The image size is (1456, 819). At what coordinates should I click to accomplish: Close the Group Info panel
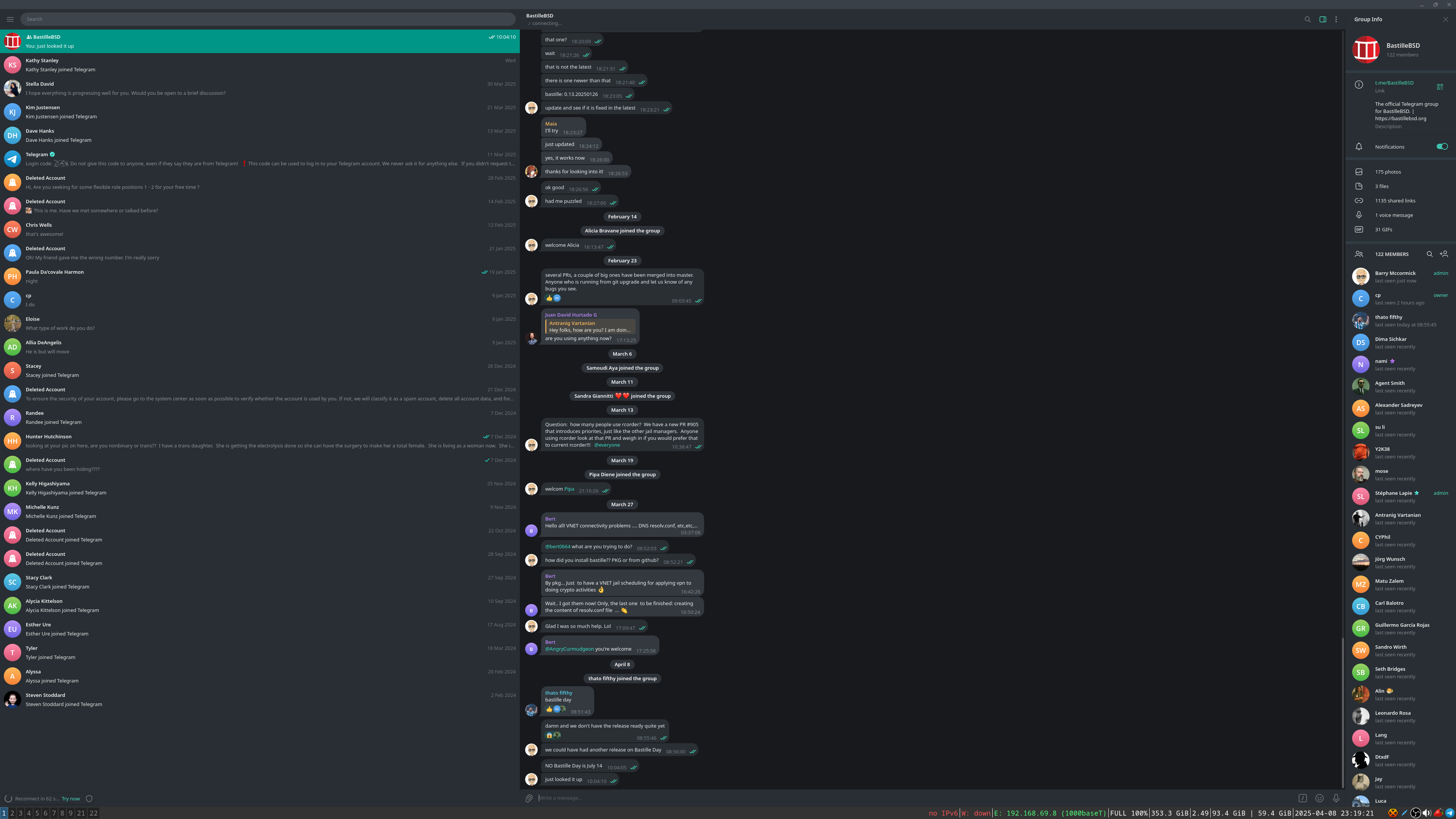1446,19
